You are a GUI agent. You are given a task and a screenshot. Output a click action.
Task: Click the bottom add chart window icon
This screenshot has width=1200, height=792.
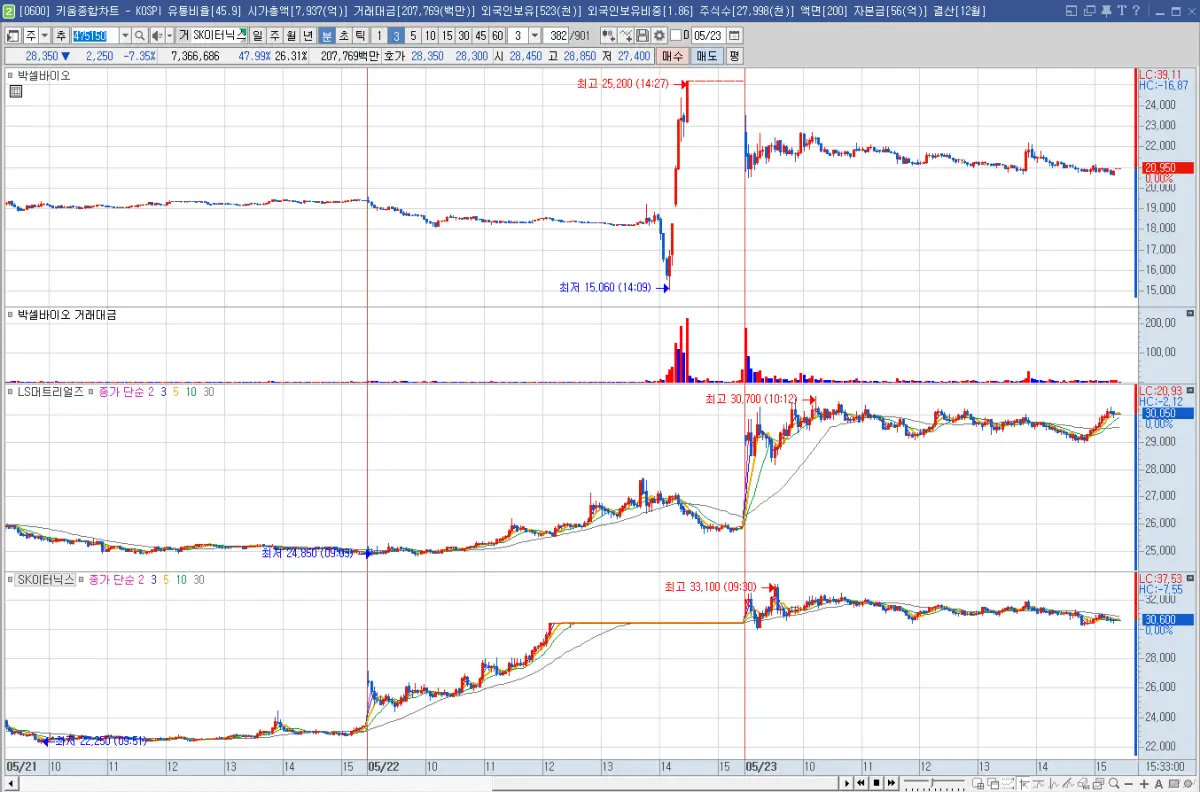pyautogui.click(x=978, y=783)
